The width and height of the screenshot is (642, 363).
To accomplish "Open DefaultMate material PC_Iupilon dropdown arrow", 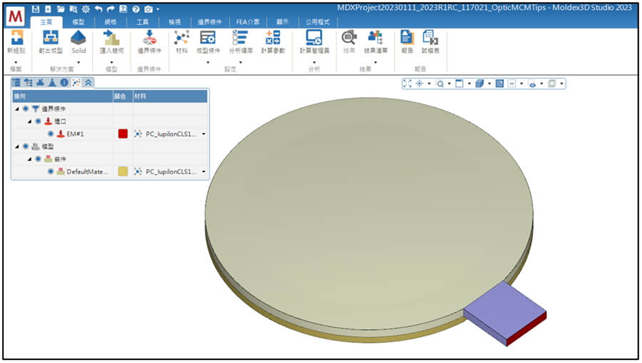I will (x=203, y=172).
